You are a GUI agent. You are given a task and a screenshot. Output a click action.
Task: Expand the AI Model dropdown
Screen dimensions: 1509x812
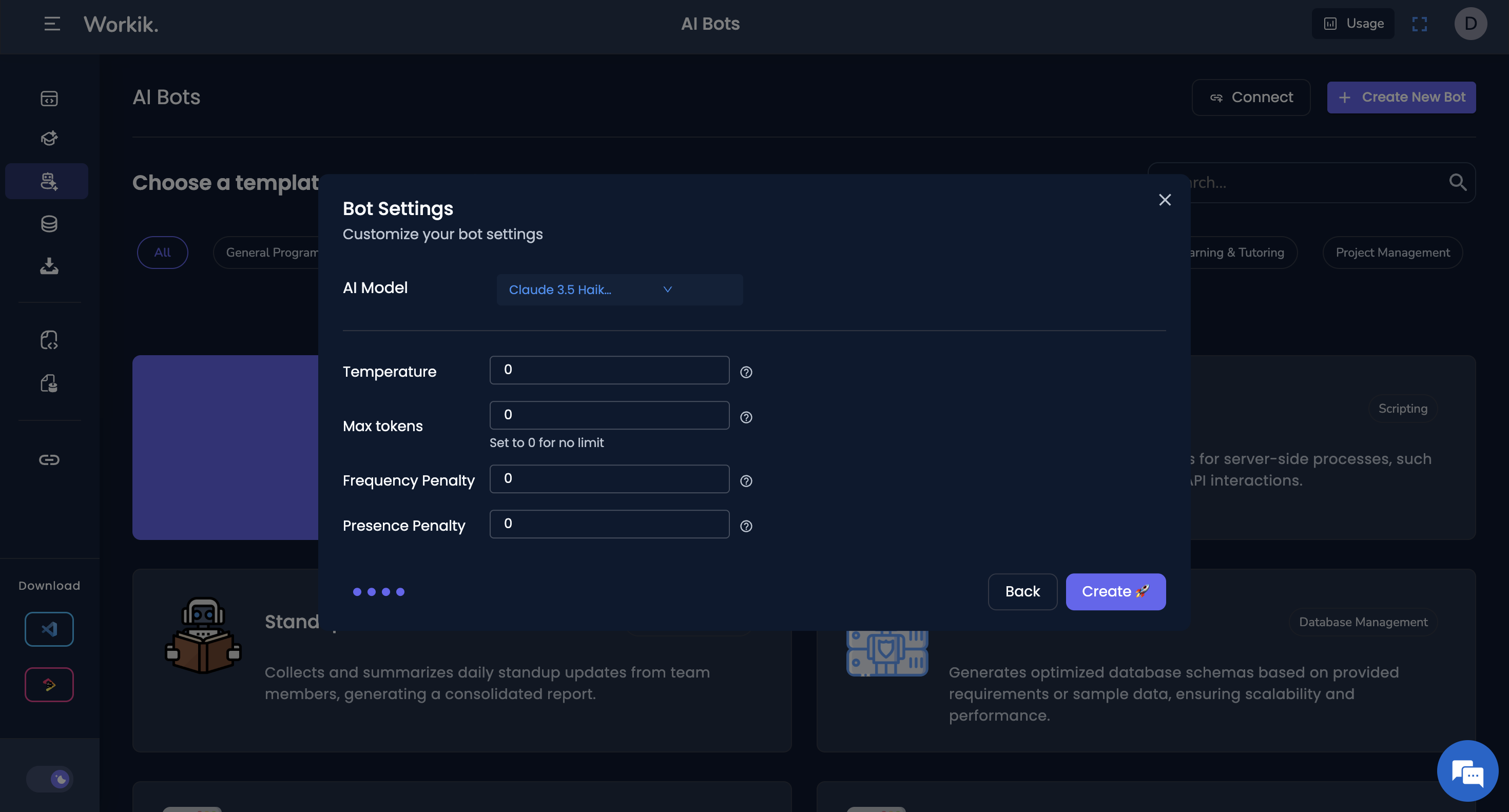point(619,289)
